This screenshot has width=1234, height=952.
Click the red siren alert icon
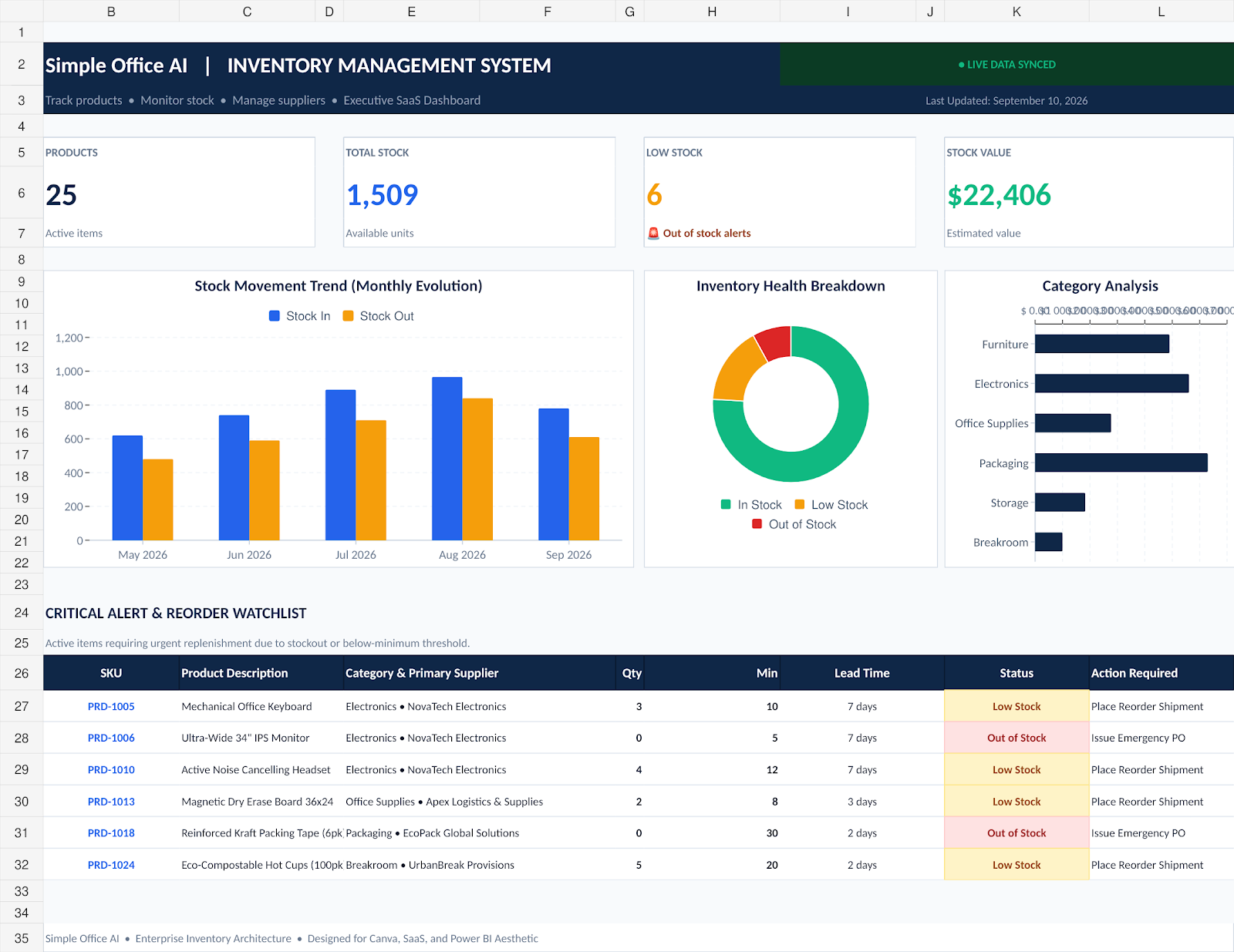click(x=653, y=233)
